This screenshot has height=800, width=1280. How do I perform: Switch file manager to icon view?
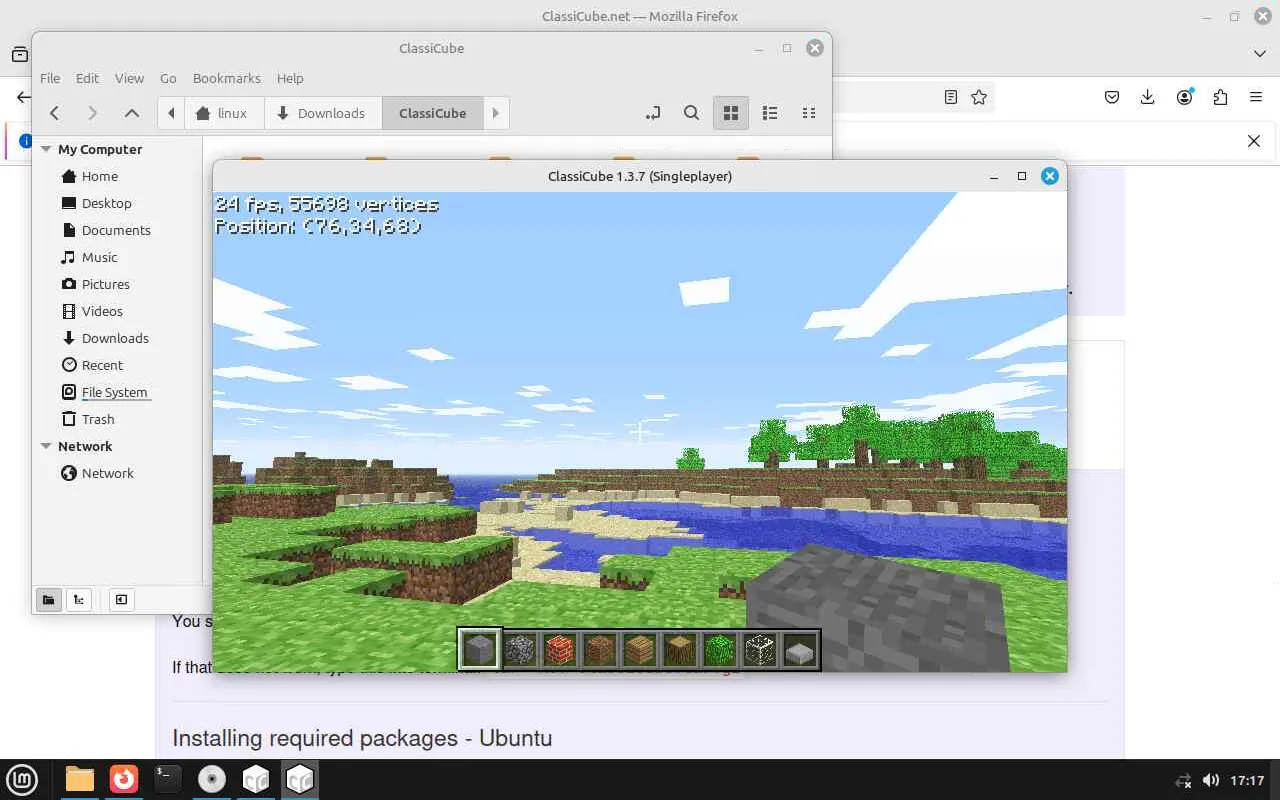coord(731,113)
